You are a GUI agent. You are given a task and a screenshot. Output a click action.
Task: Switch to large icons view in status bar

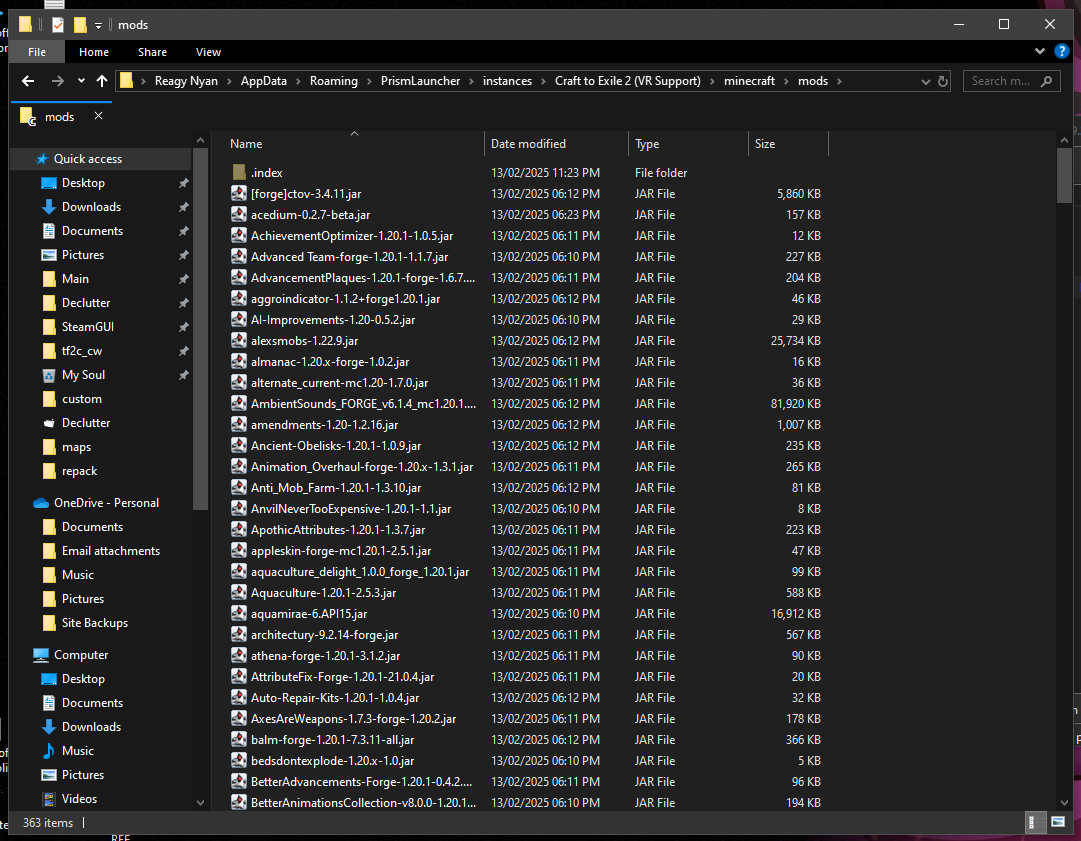1058,822
